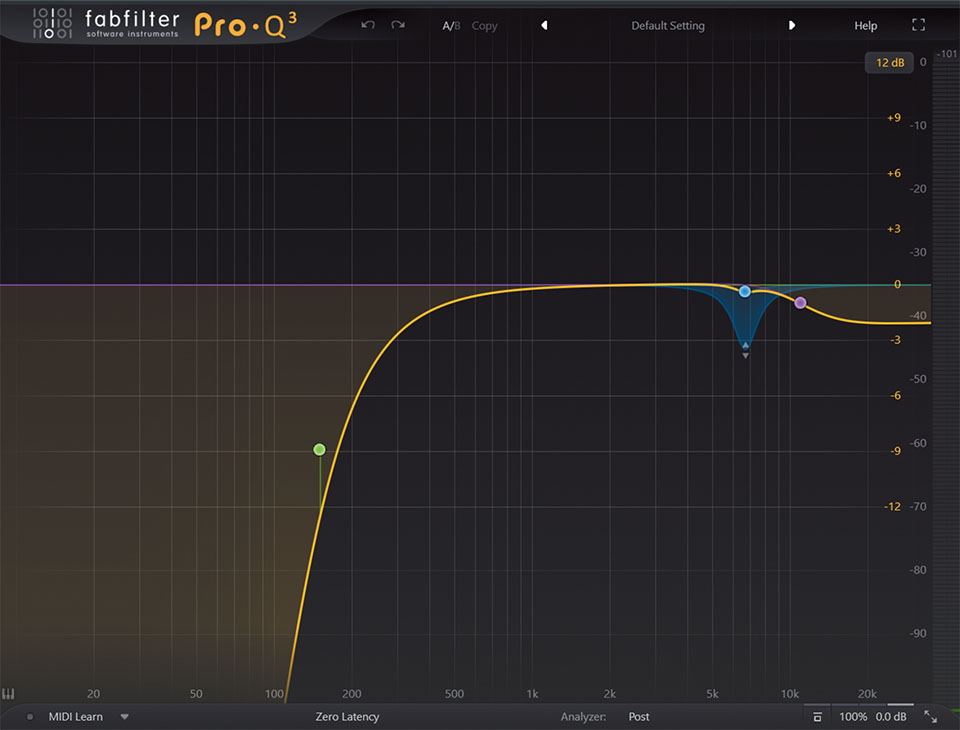960x730 pixels.
Task: Click the -101 output level meter reading
Action: [x=947, y=54]
